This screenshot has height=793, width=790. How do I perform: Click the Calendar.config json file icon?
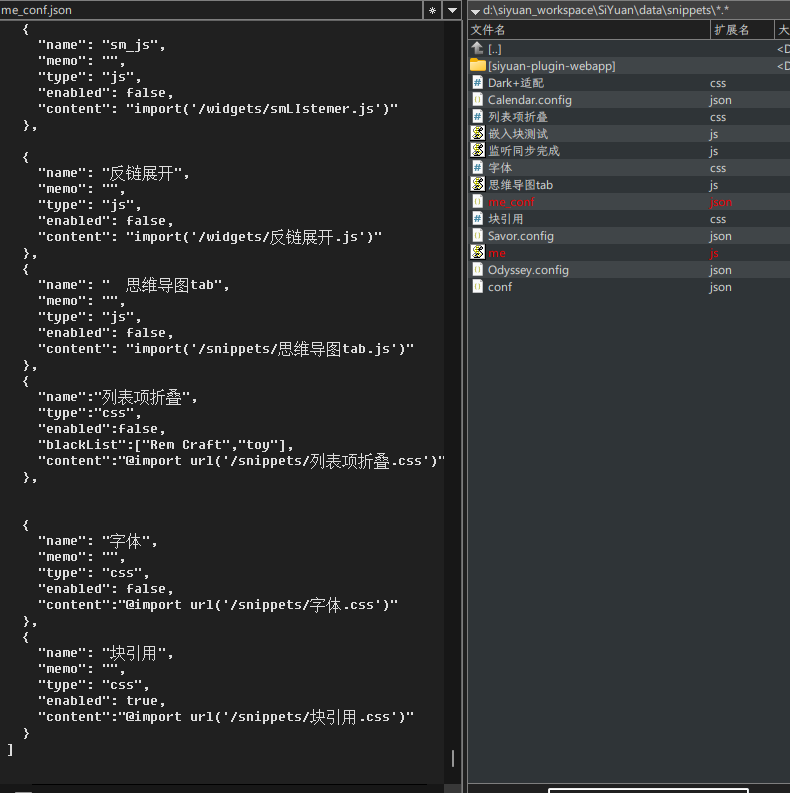click(x=477, y=100)
